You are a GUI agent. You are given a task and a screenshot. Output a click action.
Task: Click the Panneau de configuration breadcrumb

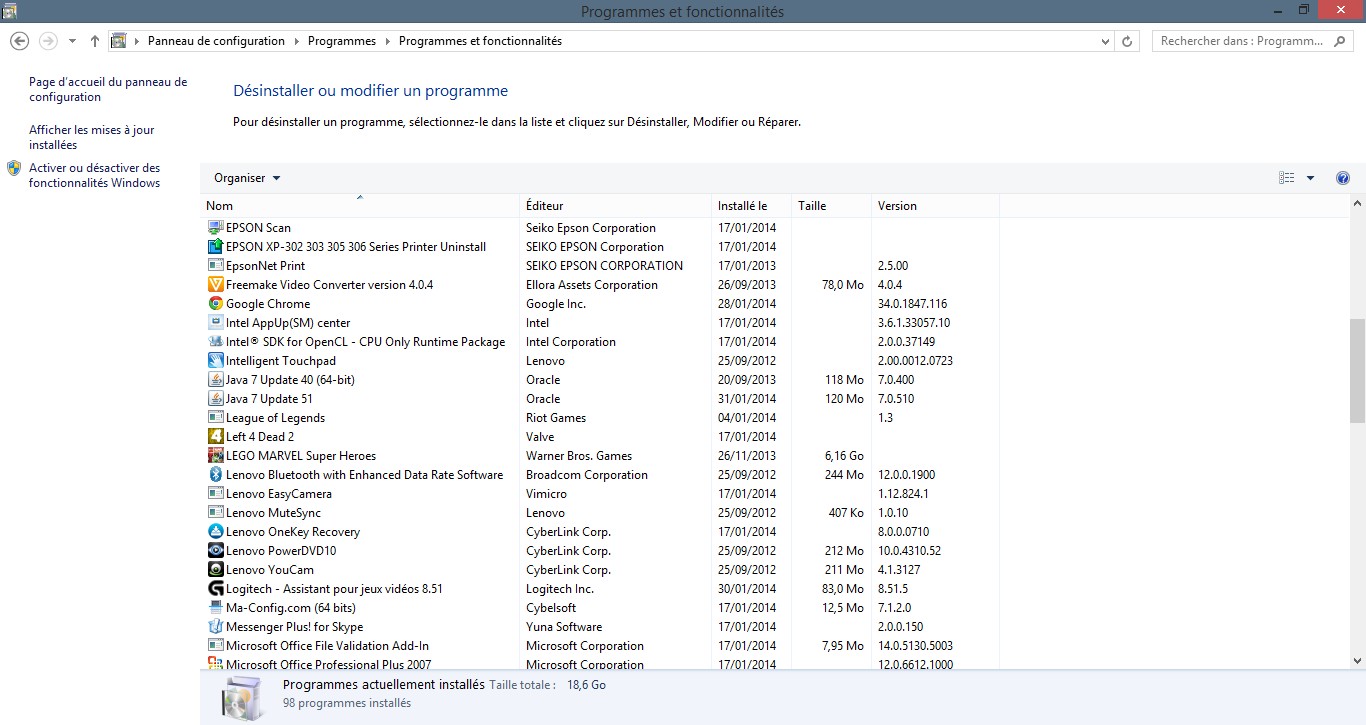pos(216,41)
